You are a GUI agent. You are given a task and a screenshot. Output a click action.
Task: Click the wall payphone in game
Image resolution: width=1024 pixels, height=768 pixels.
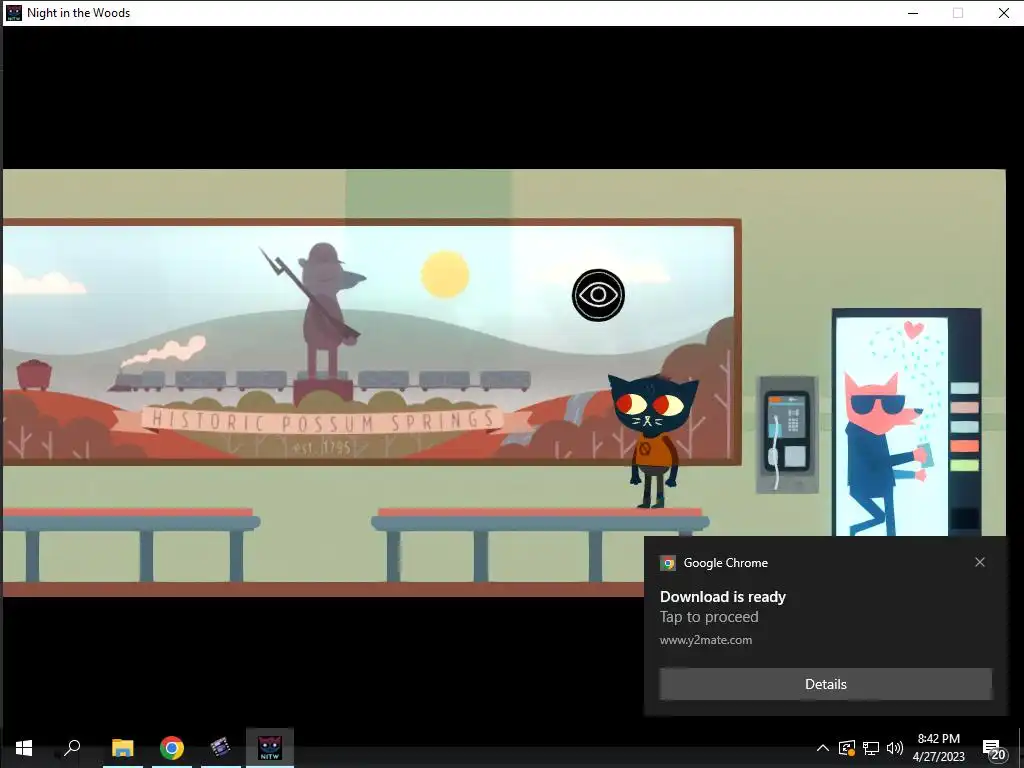(788, 434)
